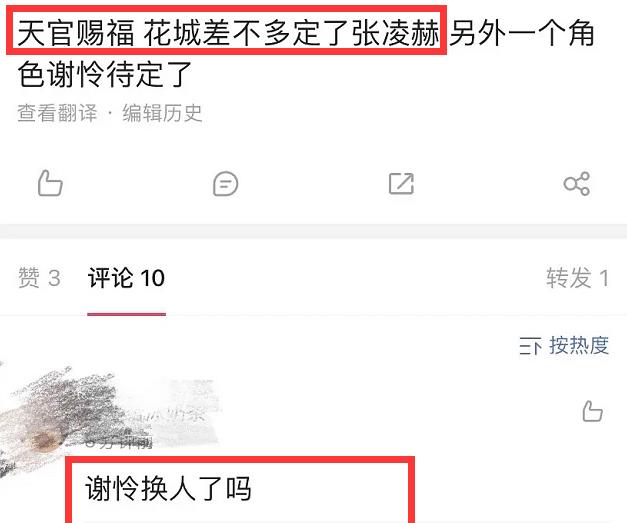The width and height of the screenshot is (627, 523).
Task: Like the post with thumbs-up icon
Action: pos(50,184)
